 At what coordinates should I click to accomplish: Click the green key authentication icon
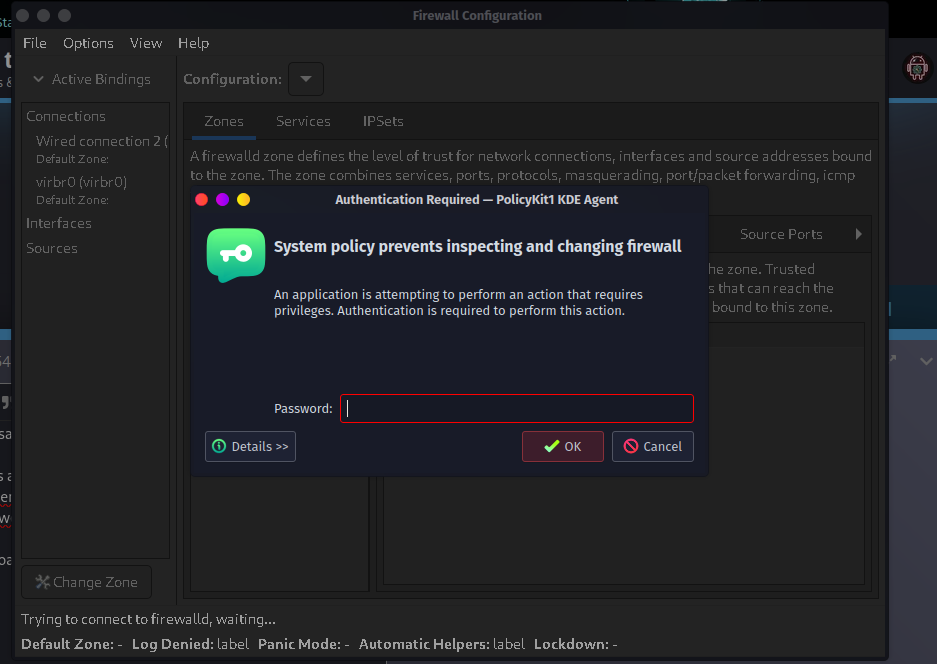tap(235, 255)
